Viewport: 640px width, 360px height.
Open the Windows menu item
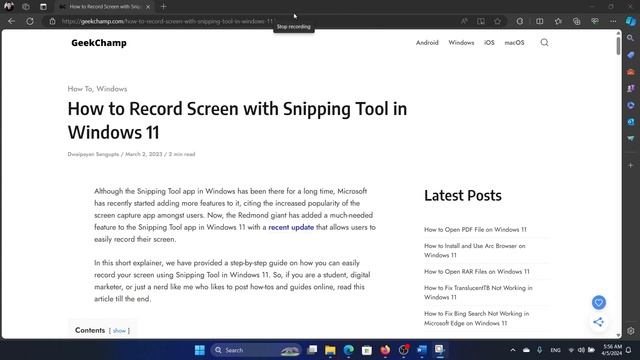point(461,42)
